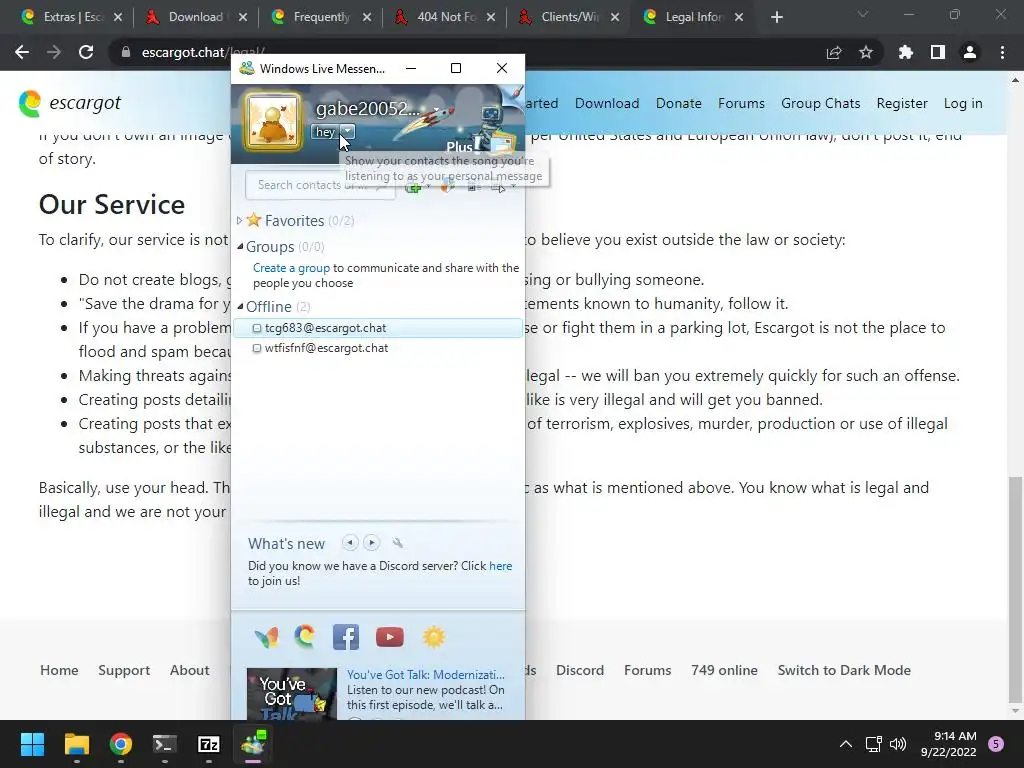The width and height of the screenshot is (1024, 768).
Task: Open What's new settings wrench
Action: tap(398, 543)
